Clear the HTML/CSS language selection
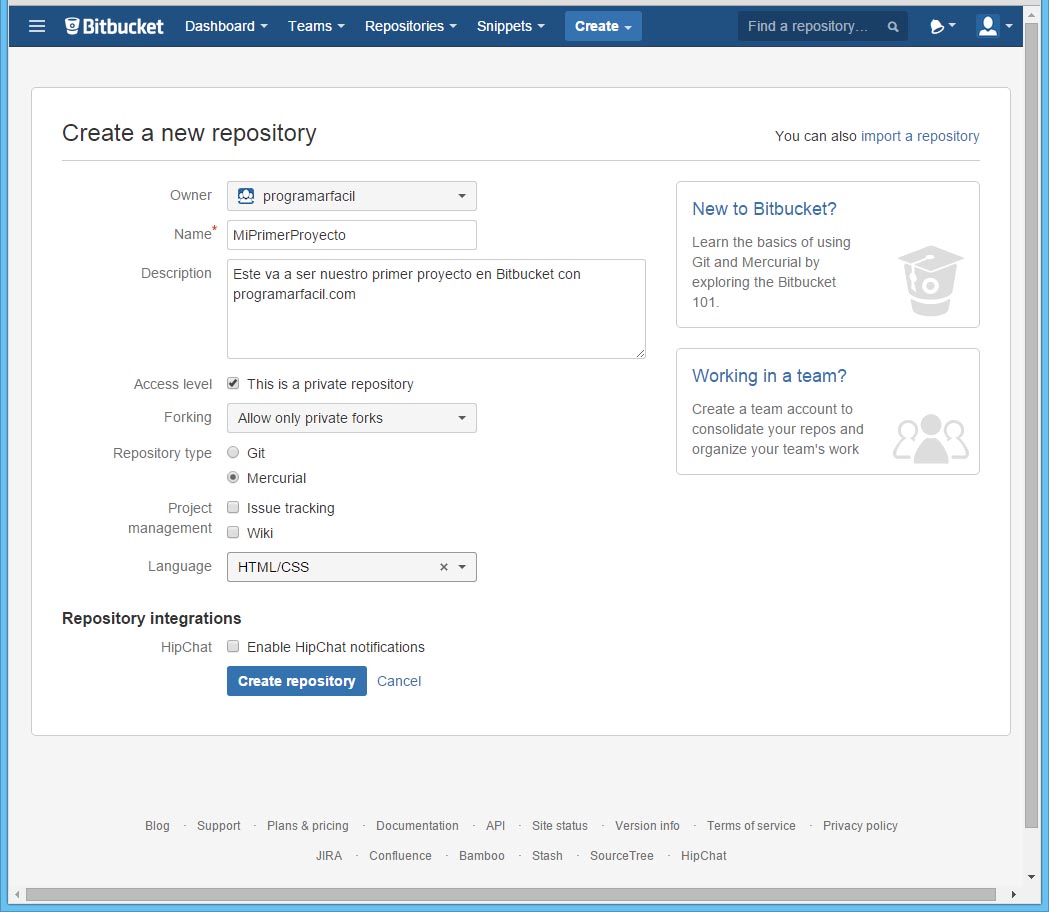The width and height of the screenshot is (1049, 912). tap(444, 567)
